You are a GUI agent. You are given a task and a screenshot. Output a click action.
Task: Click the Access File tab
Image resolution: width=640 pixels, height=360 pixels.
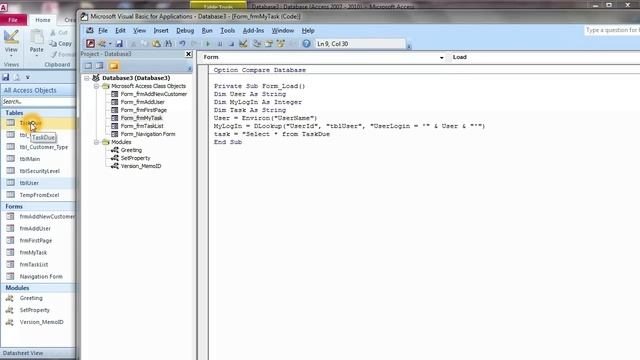point(13,20)
